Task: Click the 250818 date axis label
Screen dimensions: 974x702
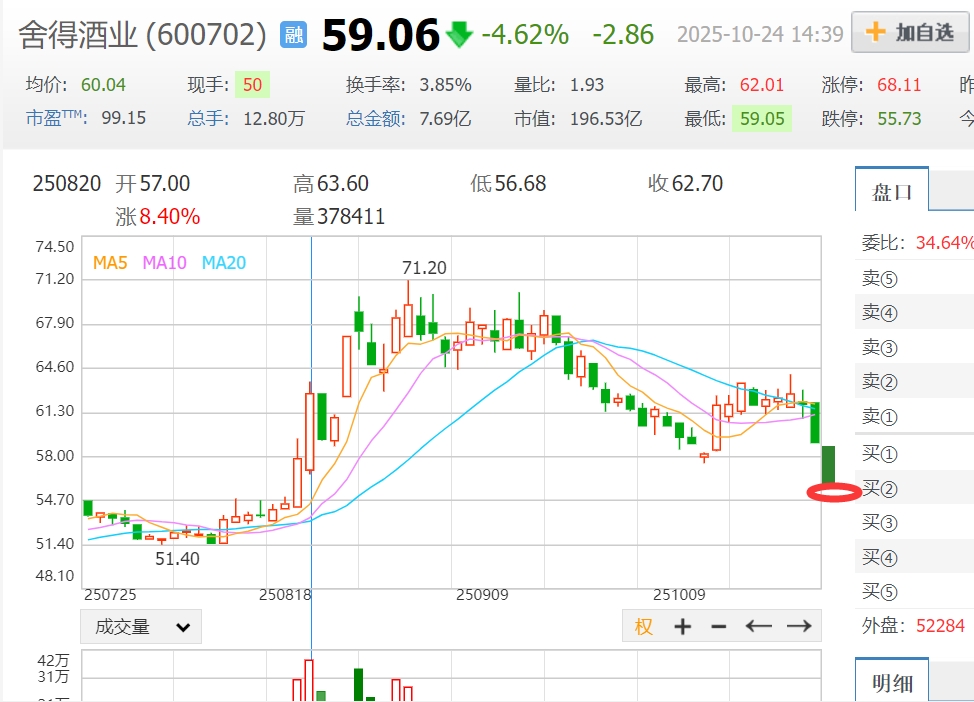Action: (x=285, y=595)
